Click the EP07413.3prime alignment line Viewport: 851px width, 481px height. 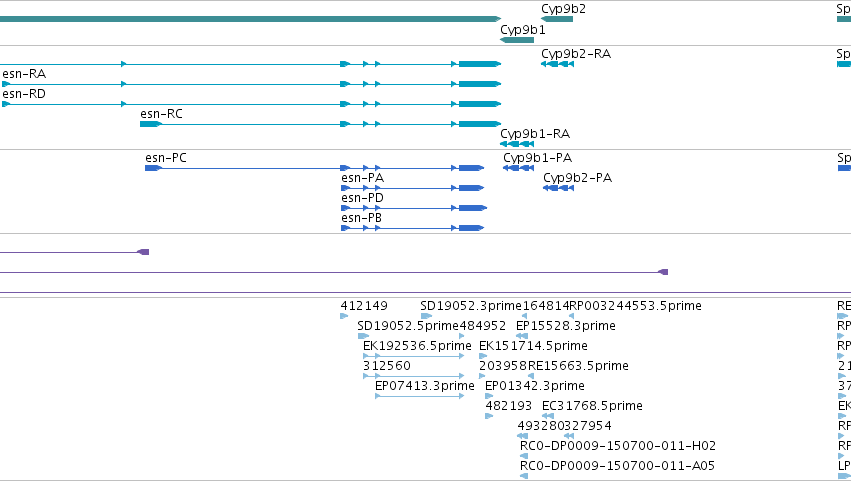coord(420,396)
